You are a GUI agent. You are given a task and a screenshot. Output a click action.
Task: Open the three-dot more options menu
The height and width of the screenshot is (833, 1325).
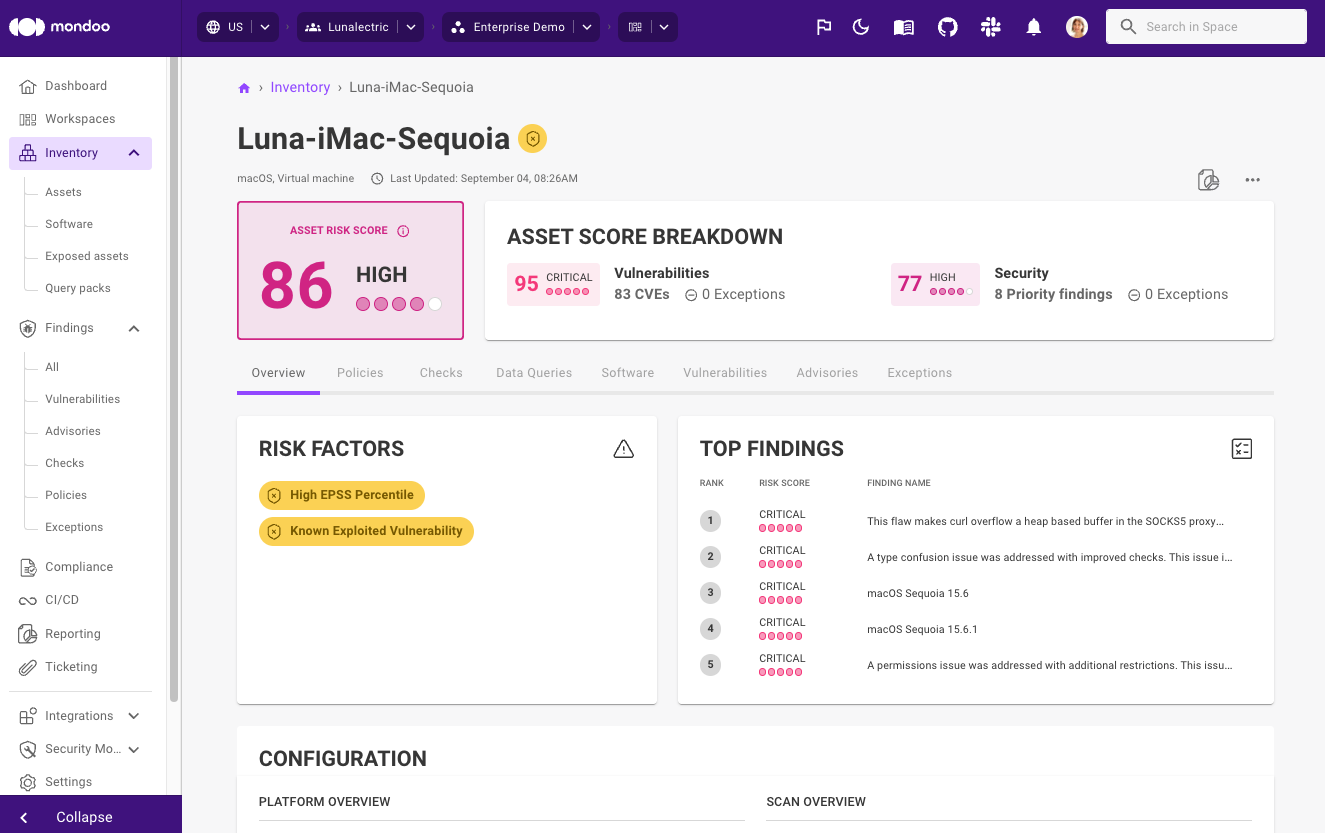(x=1252, y=180)
